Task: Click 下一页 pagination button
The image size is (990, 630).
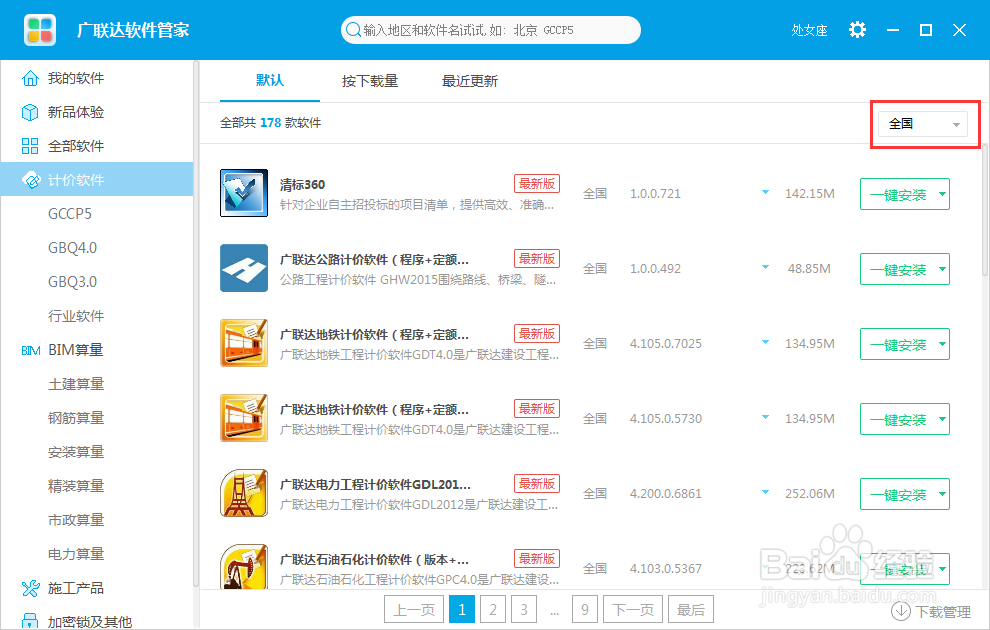Action: 633,610
